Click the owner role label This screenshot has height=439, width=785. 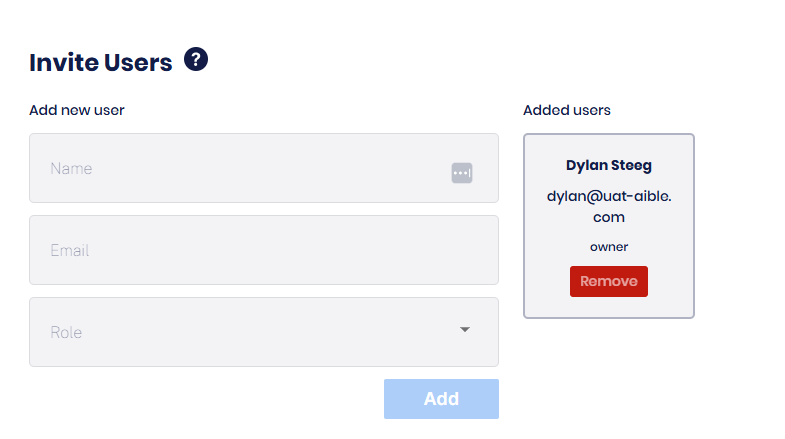click(608, 246)
